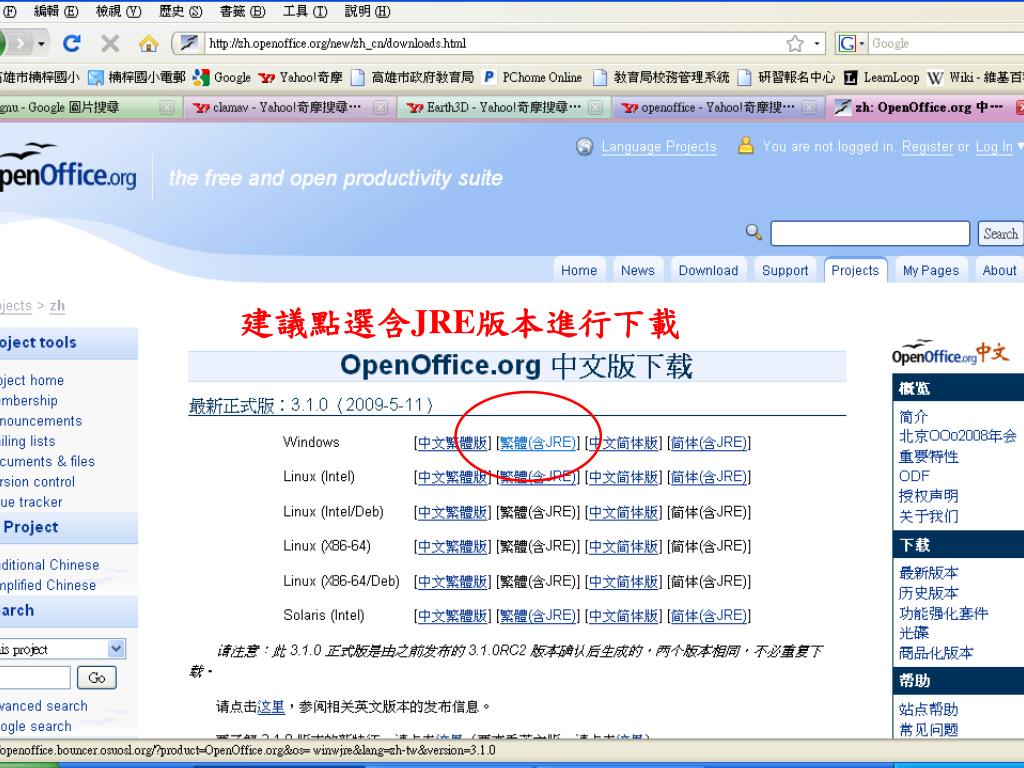
Task: Select the Download navigation tab
Action: point(709,270)
